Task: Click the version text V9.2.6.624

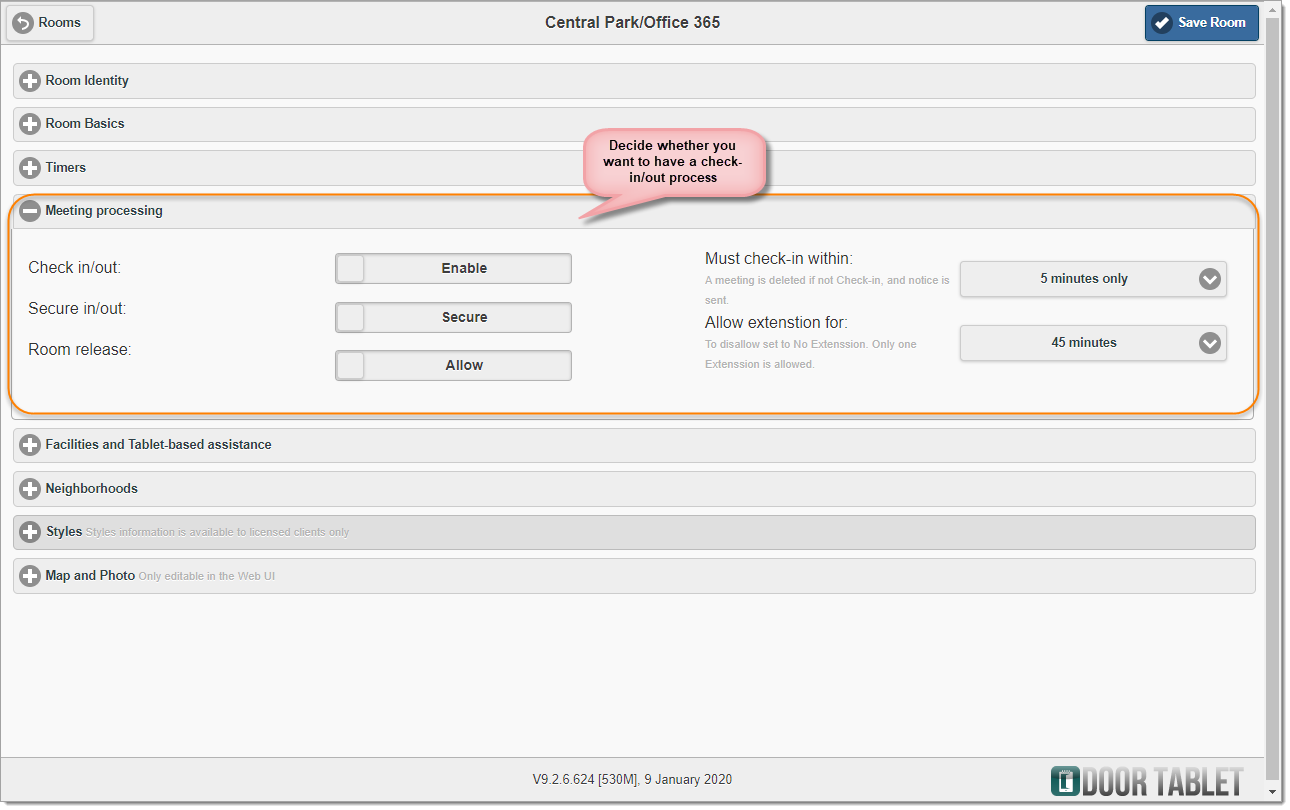Action: pos(632,780)
